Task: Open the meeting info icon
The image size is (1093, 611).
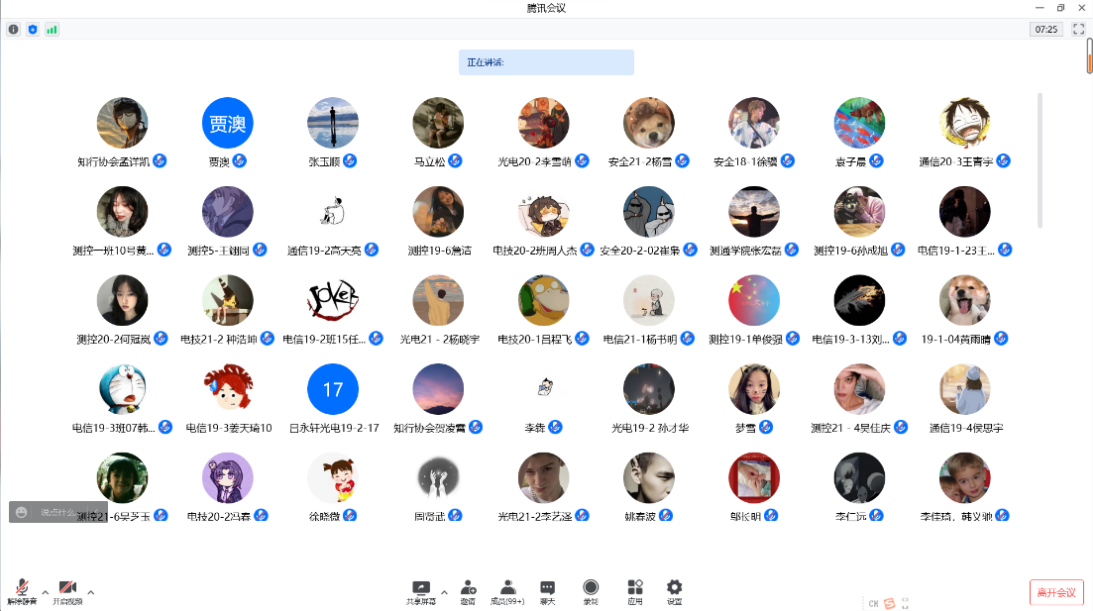Action: click(x=13, y=30)
